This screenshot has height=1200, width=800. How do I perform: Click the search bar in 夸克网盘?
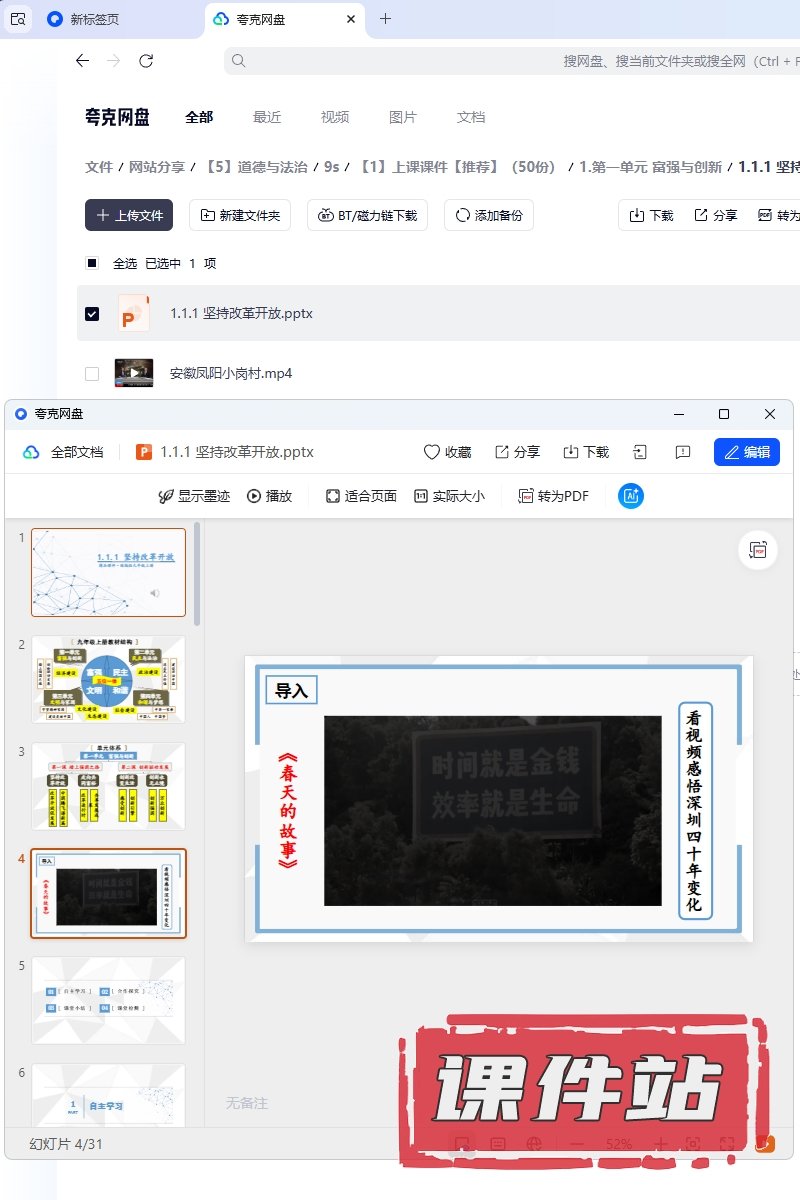point(510,61)
